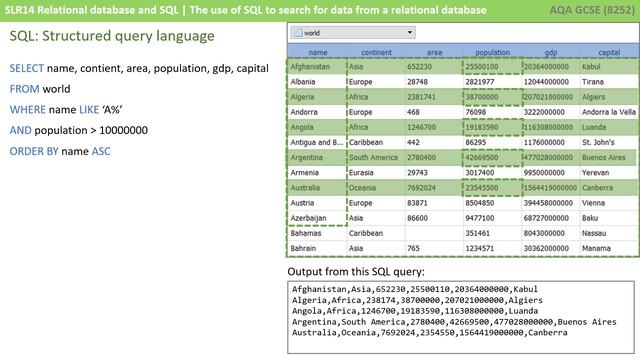Viewport: 640px width, 360px height.
Task: Click the output line starting Australia,Oceania
Action: [x=429, y=333]
